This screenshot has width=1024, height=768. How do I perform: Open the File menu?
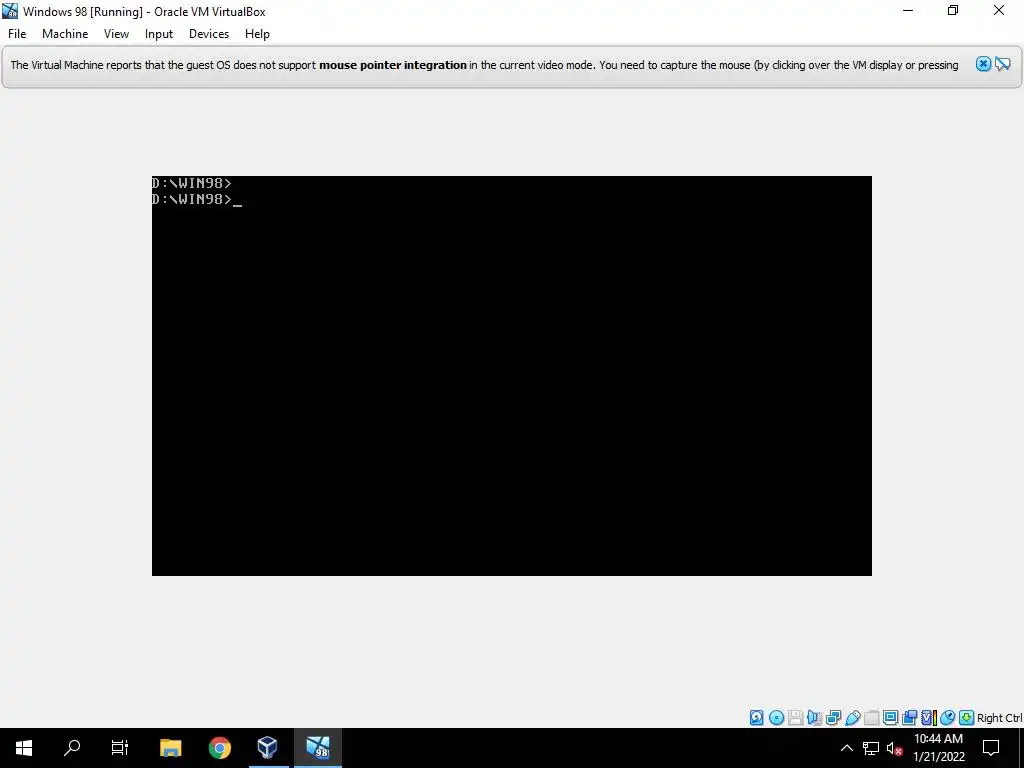[x=17, y=34]
